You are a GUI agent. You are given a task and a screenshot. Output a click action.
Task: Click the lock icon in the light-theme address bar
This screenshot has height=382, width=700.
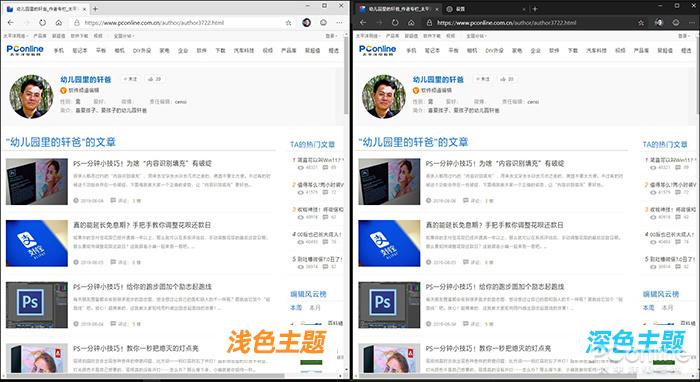click(77, 23)
